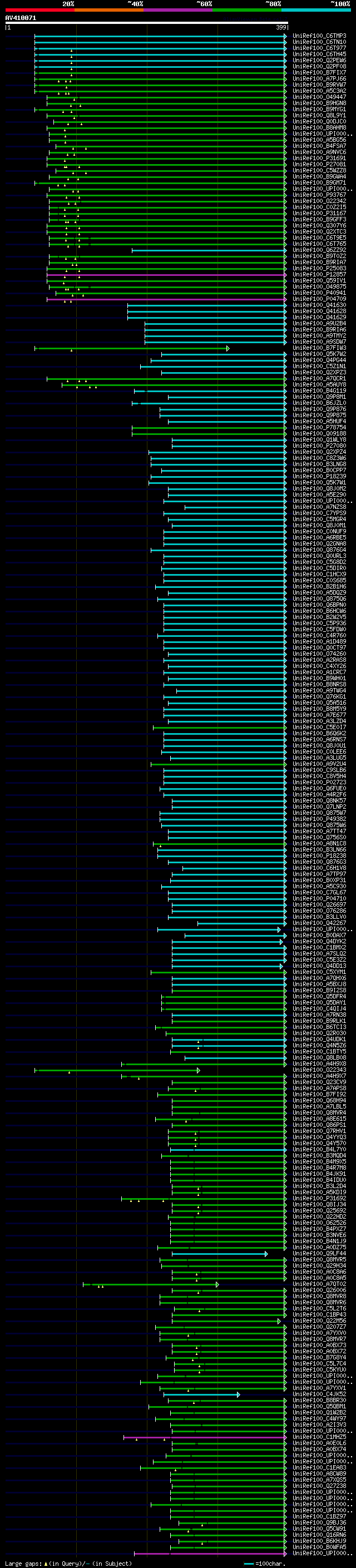Select hit label UniRef100_P27081

tap(319, 164)
